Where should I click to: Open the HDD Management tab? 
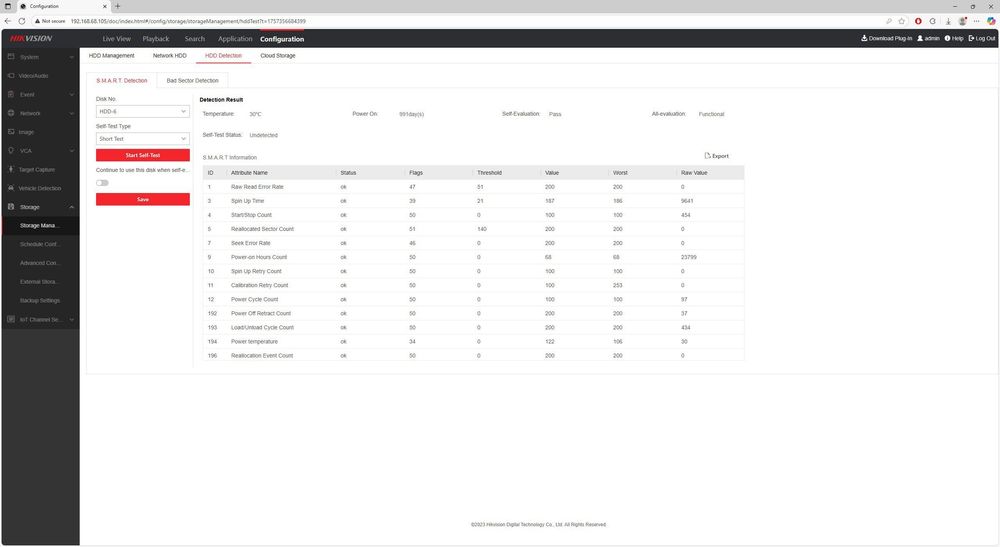point(112,55)
